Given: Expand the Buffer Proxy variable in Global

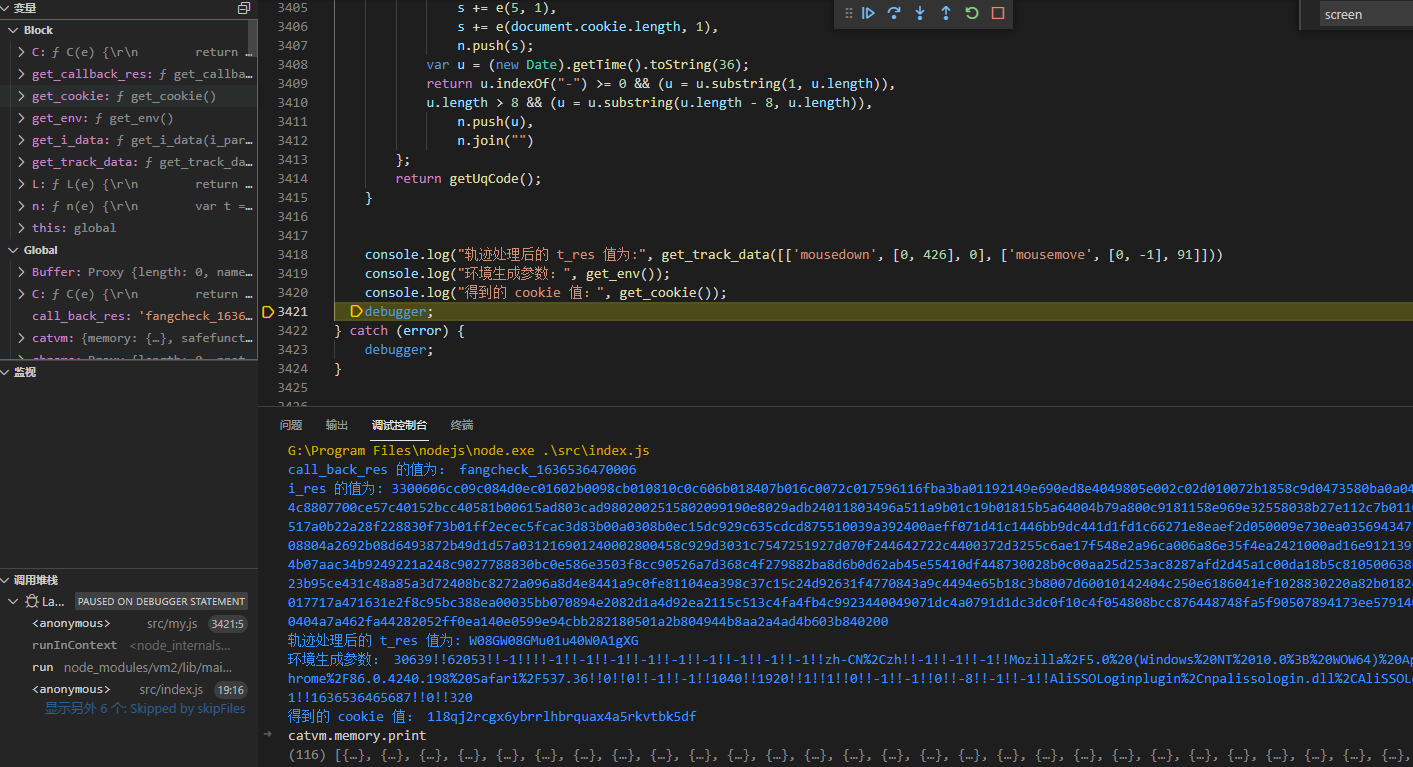Looking at the screenshot, I should (22, 272).
